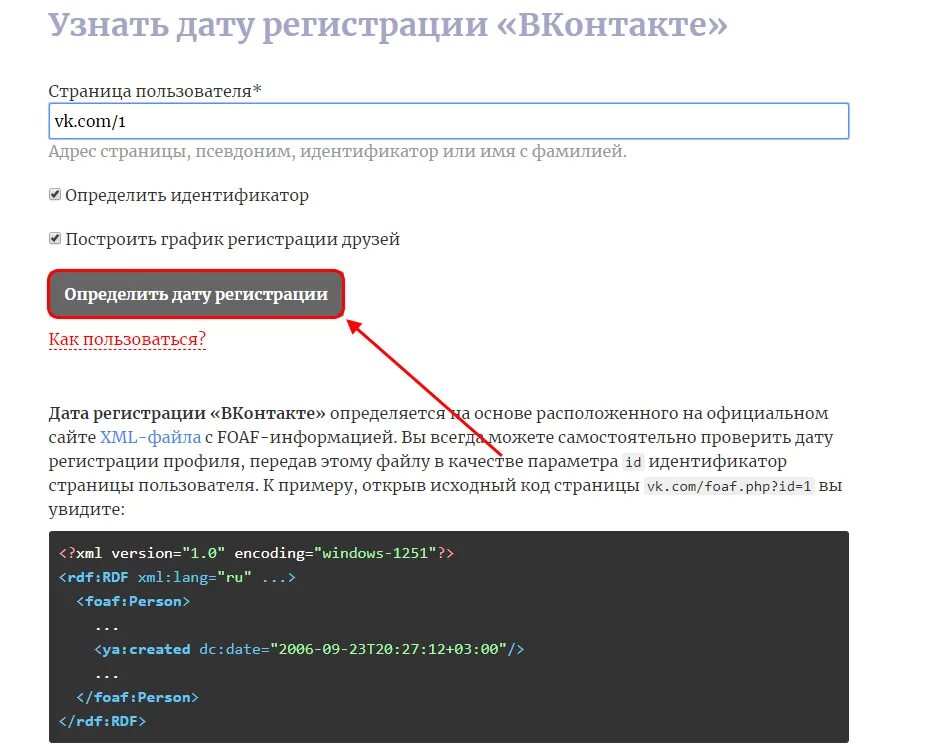Click the closing '</foaf:Person>' code line
This screenshot has width=948, height=755.
pos(137,697)
